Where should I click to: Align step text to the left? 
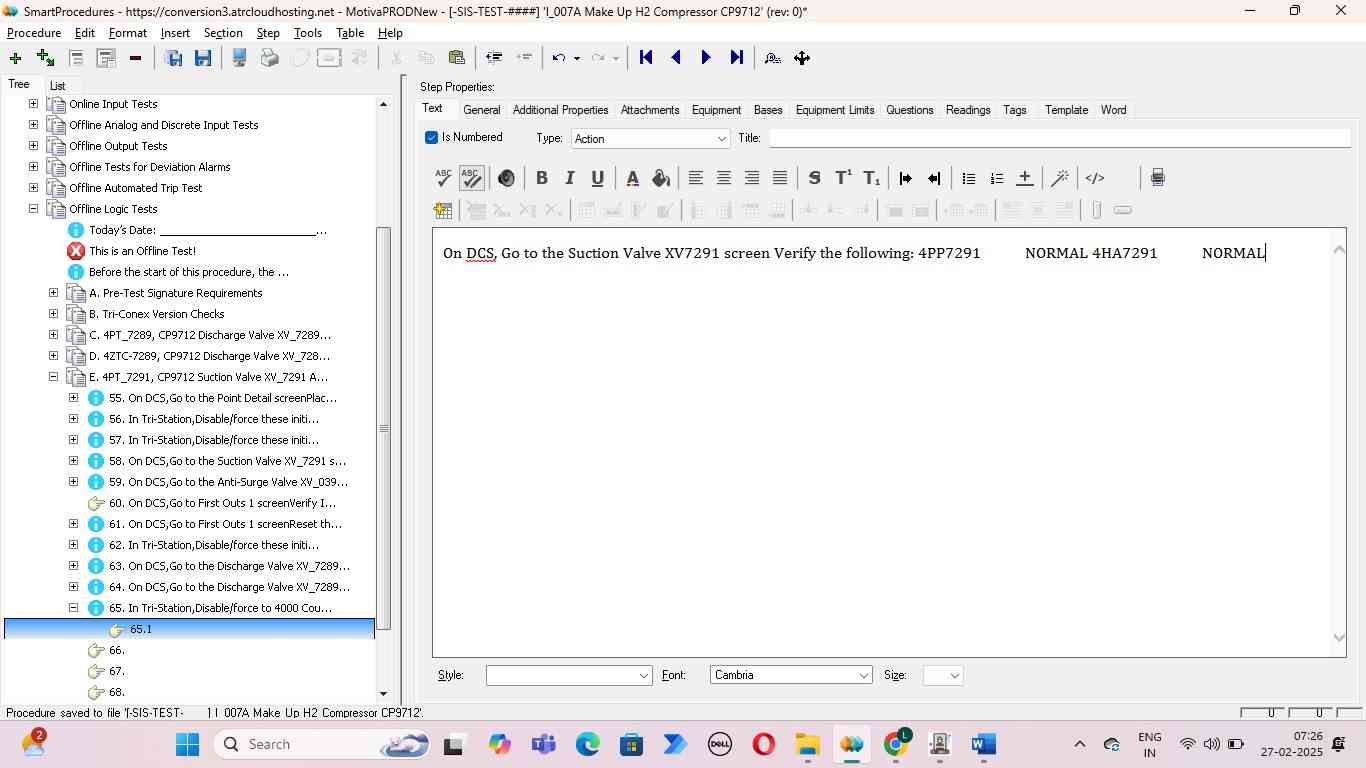(x=696, y=178)
